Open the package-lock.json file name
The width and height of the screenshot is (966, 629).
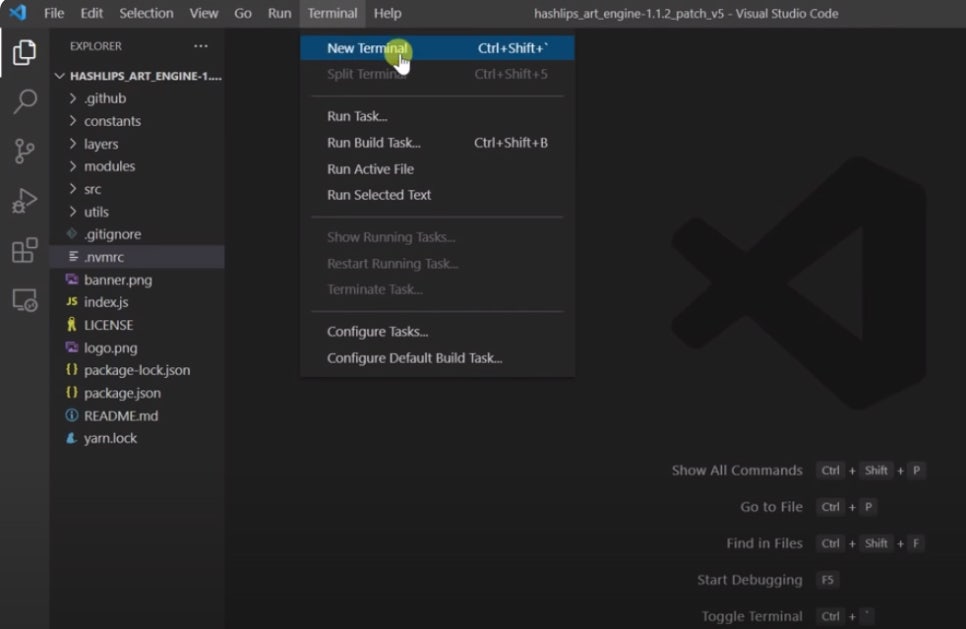coord(137,370)
